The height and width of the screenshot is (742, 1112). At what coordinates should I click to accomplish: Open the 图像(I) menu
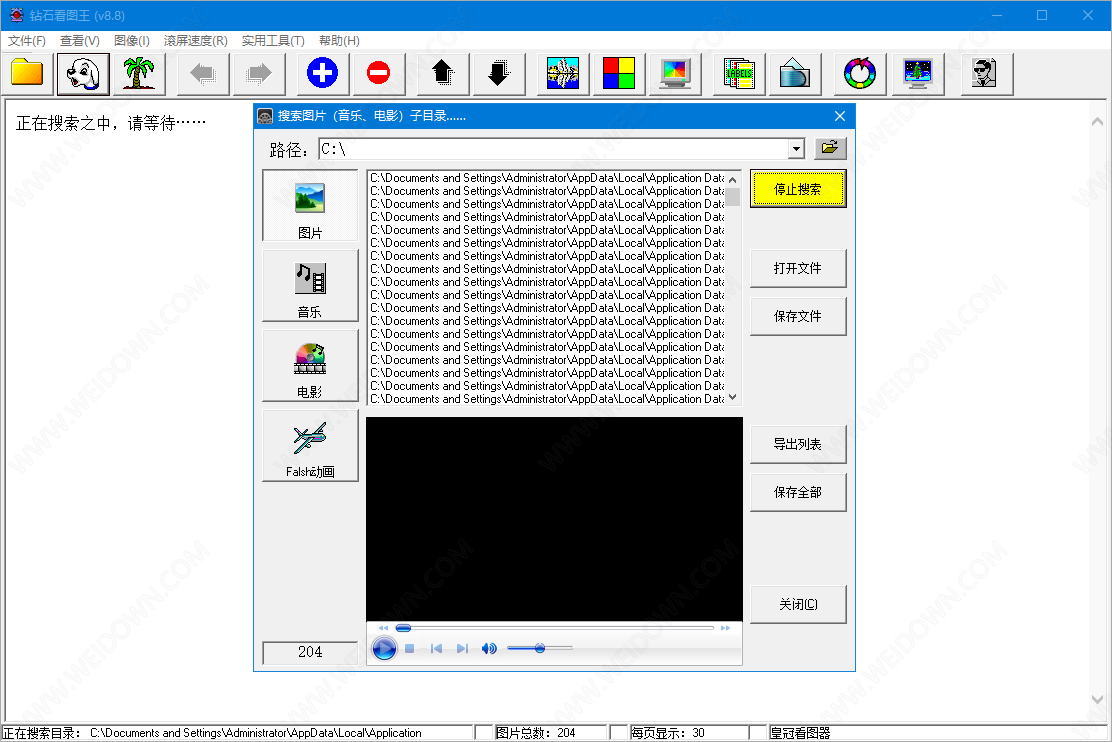[x=132, y=40]
